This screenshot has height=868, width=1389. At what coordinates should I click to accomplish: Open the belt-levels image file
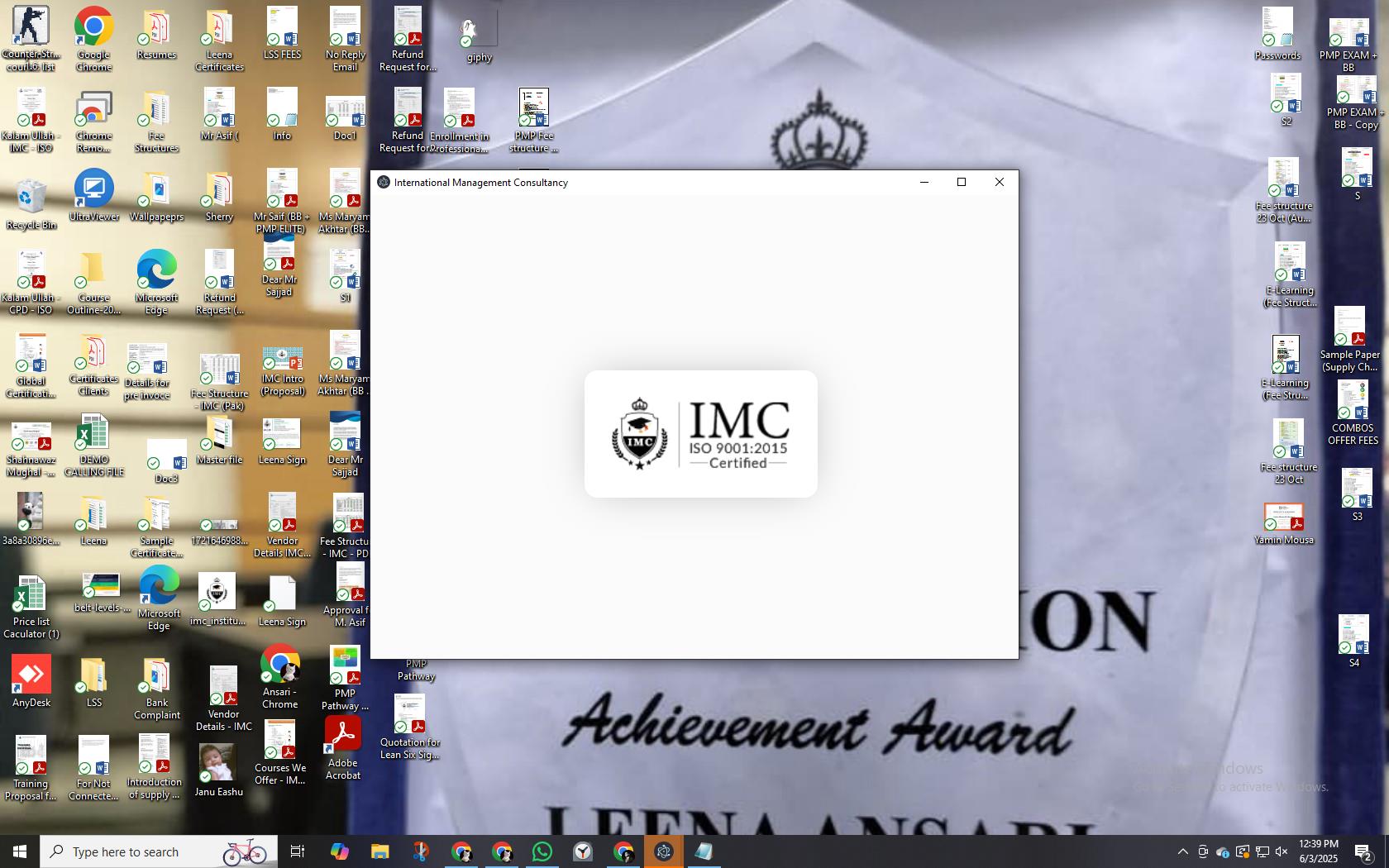point(102,592)
